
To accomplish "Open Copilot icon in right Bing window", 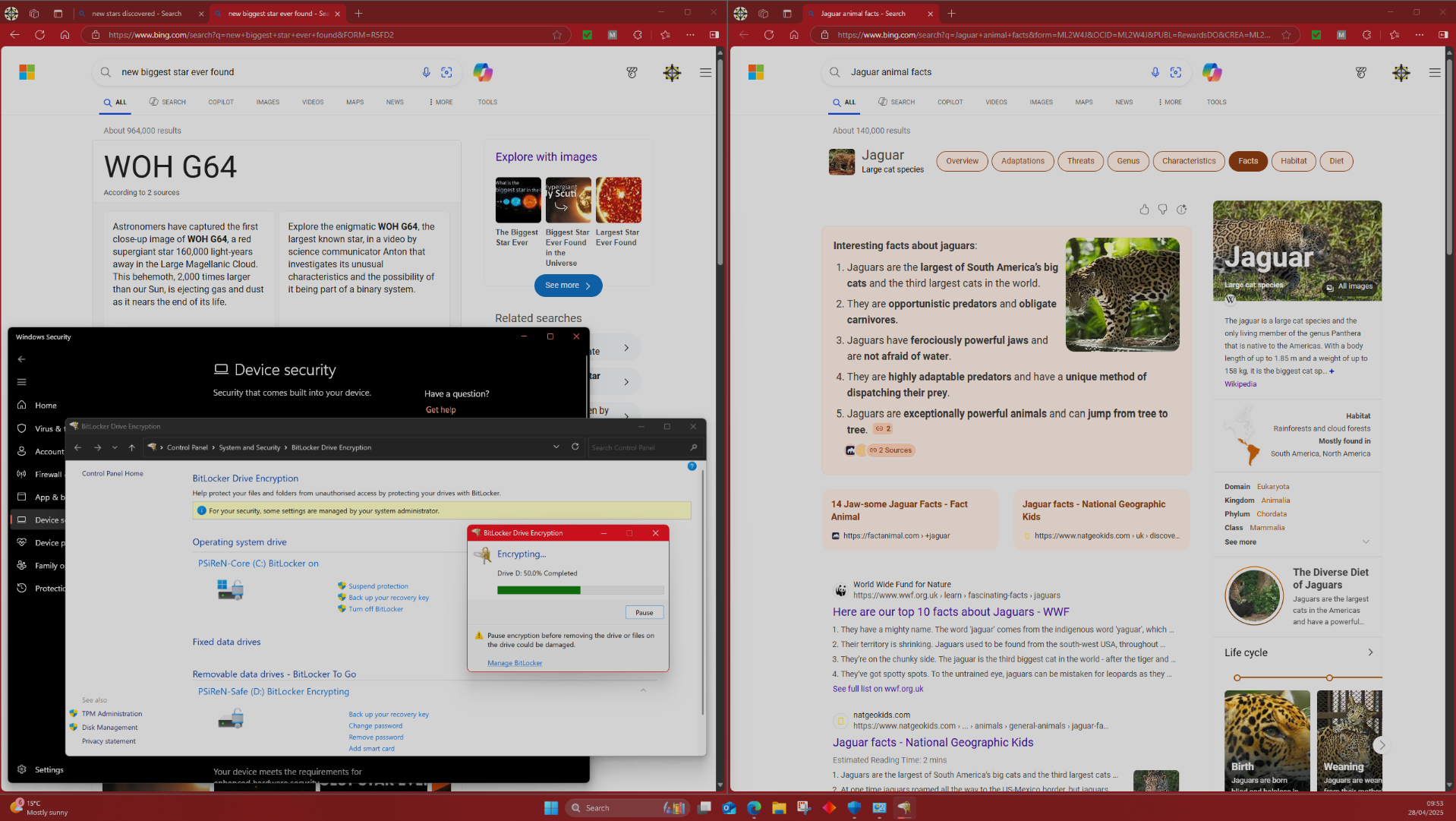I will coord(1212,72).
